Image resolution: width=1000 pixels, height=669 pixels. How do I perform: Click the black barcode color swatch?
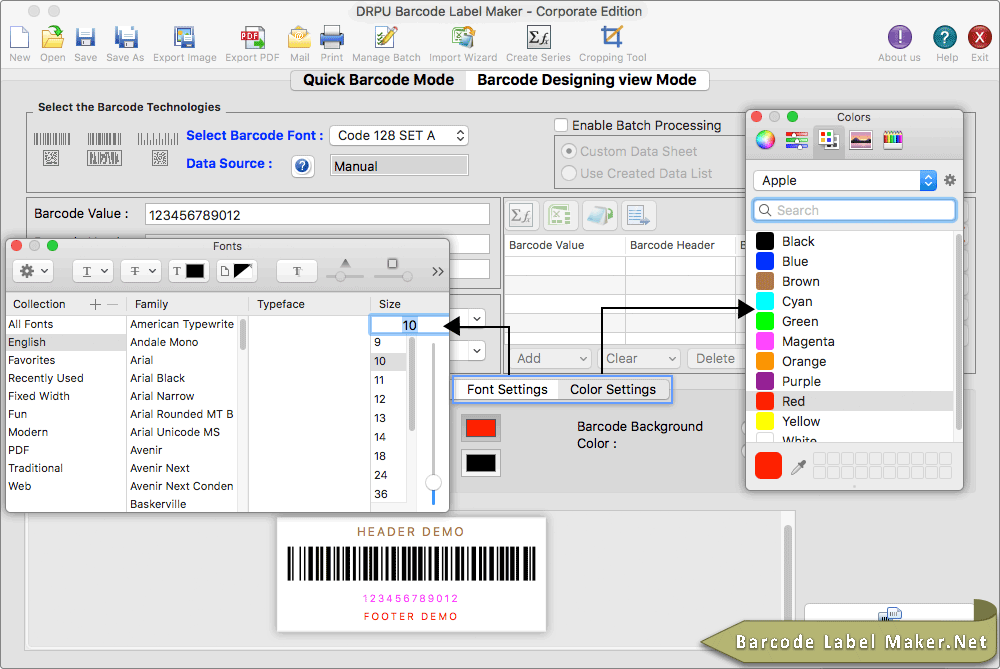tap(481, 463)
